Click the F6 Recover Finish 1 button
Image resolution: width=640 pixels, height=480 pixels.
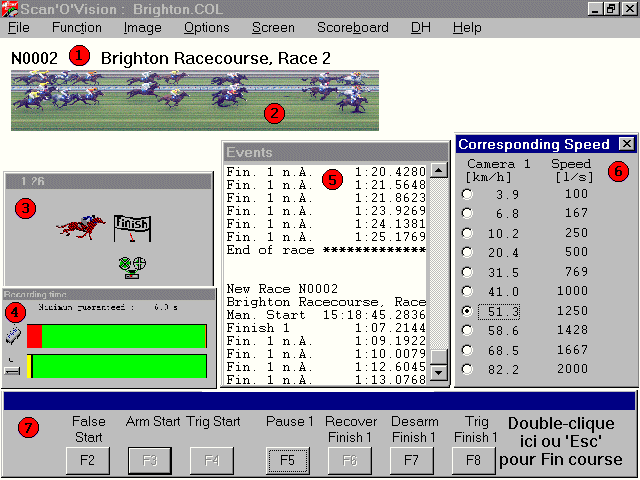tap(350, 460)
